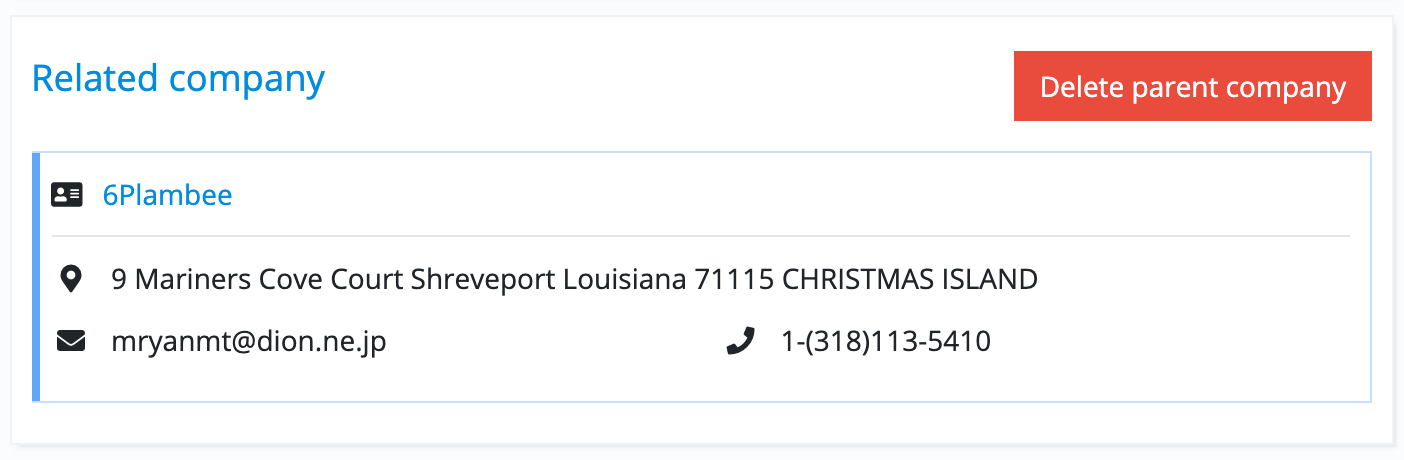
Task: Click the phone handset icon
Action: point(739,343)
